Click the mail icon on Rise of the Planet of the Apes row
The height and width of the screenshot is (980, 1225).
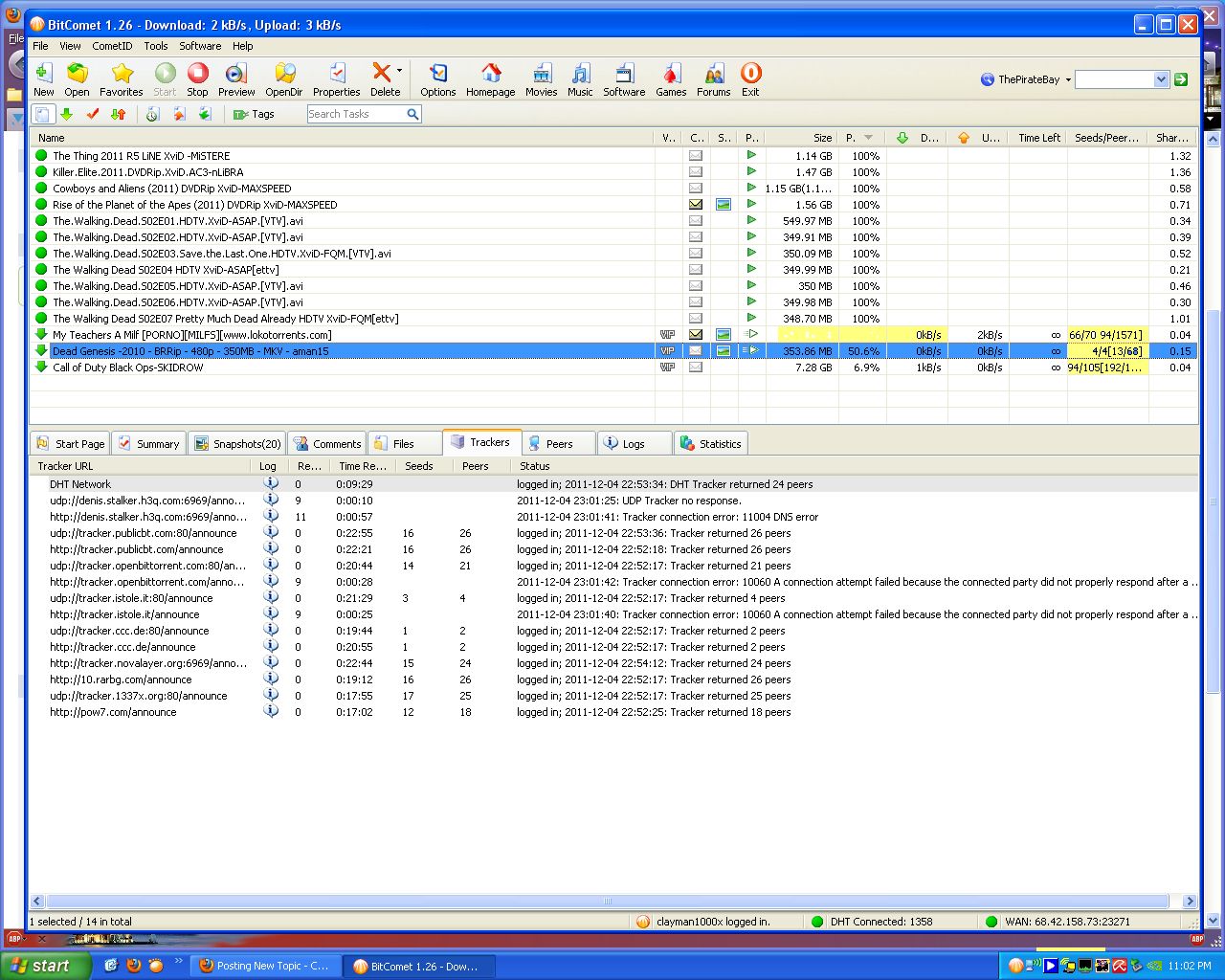click(696, 204)
